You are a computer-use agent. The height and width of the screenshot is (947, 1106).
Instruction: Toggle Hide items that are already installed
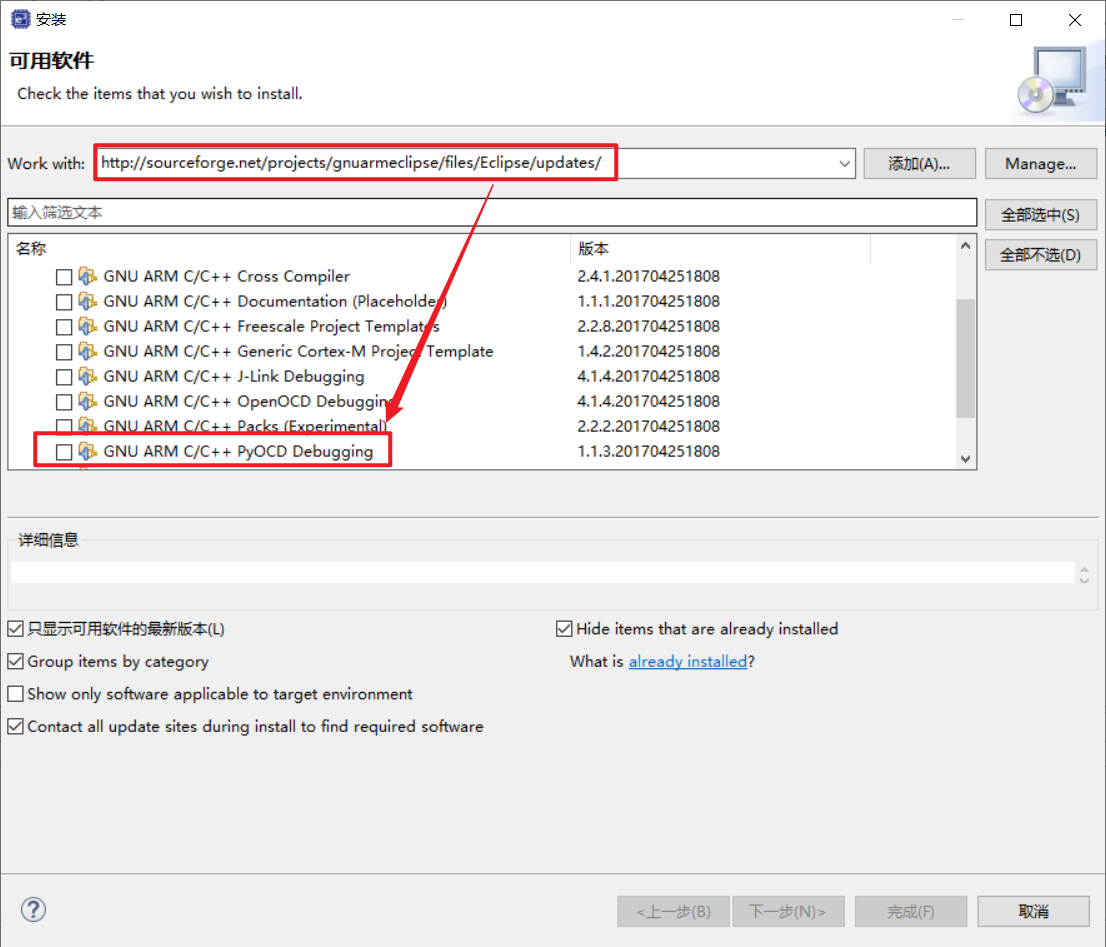[x=564, y=628]
